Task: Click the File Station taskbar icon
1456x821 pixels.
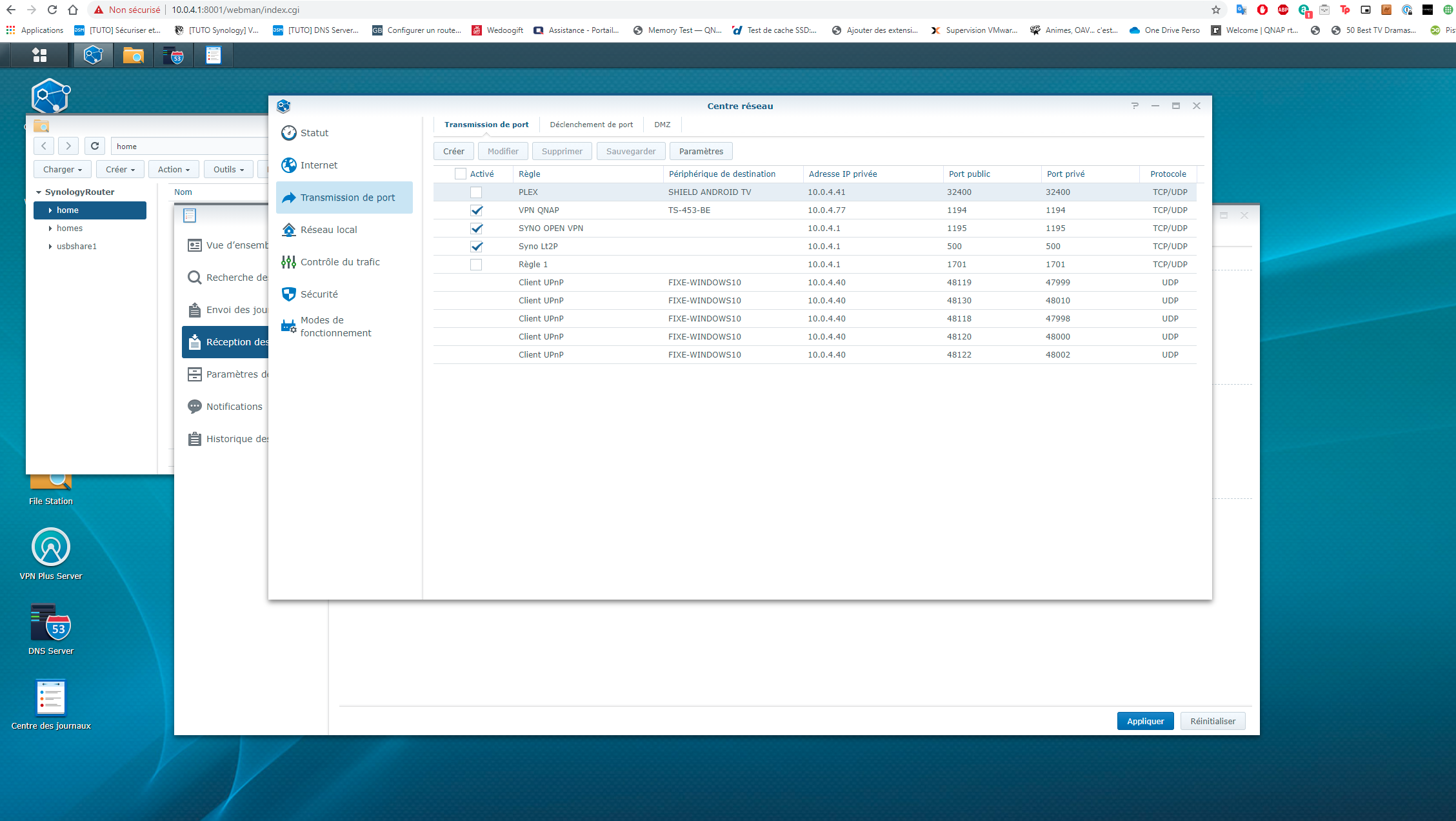Action: (x=134, y=56)
